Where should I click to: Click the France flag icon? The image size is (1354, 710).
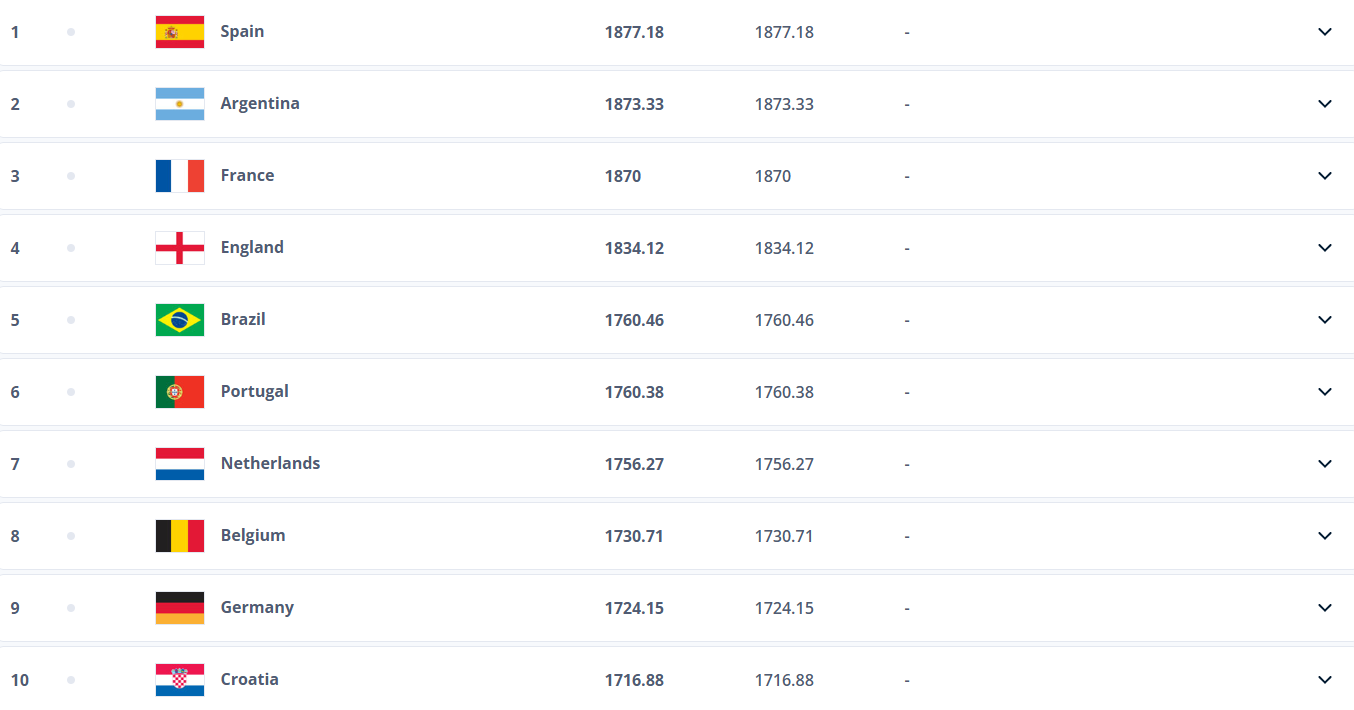click(x=180, y=176)
